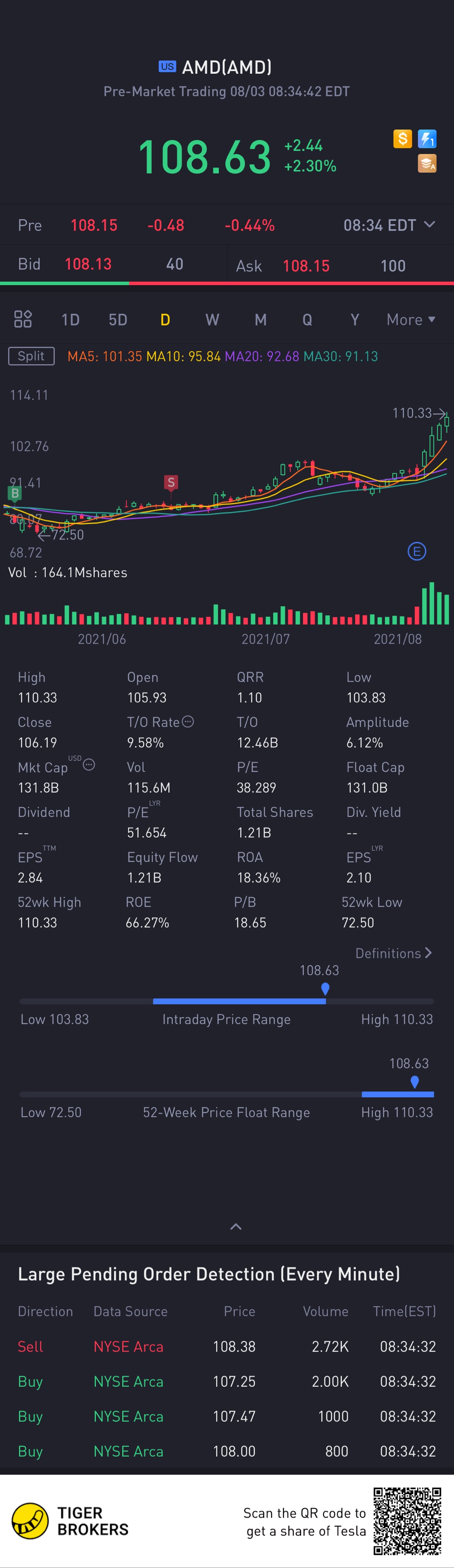Tap the Tiger Brokers logo
Screen dimensions: 454x1568
coord(71,1521)
